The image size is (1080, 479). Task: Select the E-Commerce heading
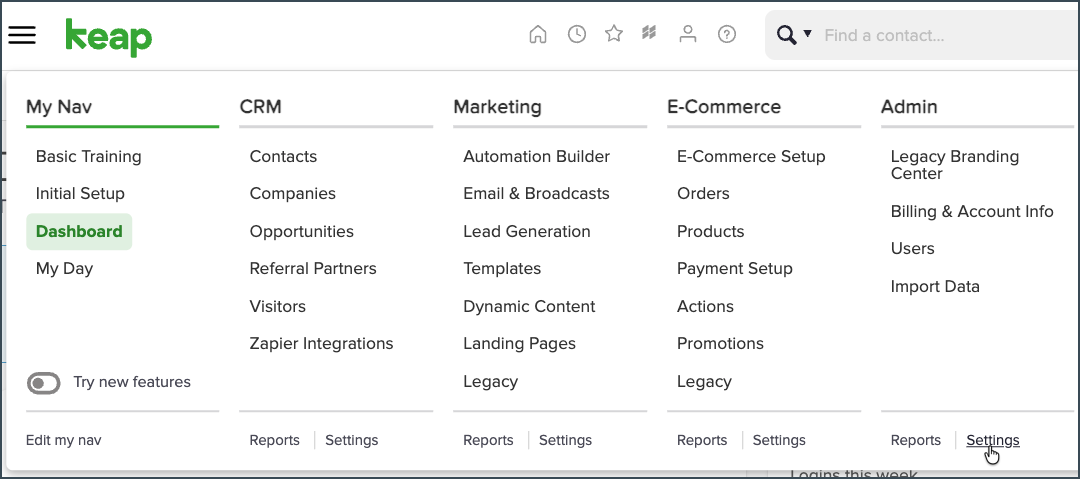tap(724, 107)
